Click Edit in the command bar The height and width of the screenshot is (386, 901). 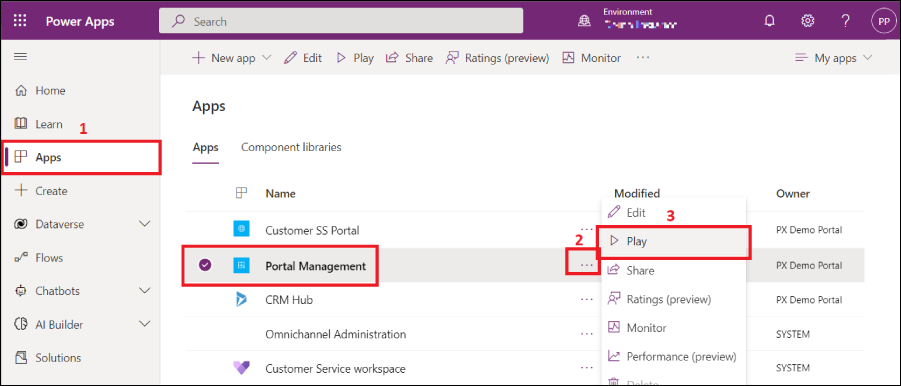303,58
